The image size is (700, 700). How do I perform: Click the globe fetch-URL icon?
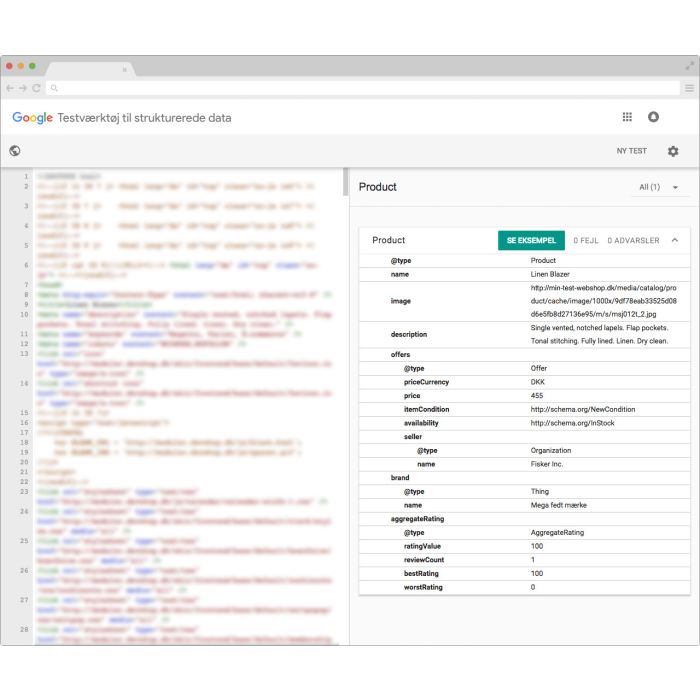[15, 151]
